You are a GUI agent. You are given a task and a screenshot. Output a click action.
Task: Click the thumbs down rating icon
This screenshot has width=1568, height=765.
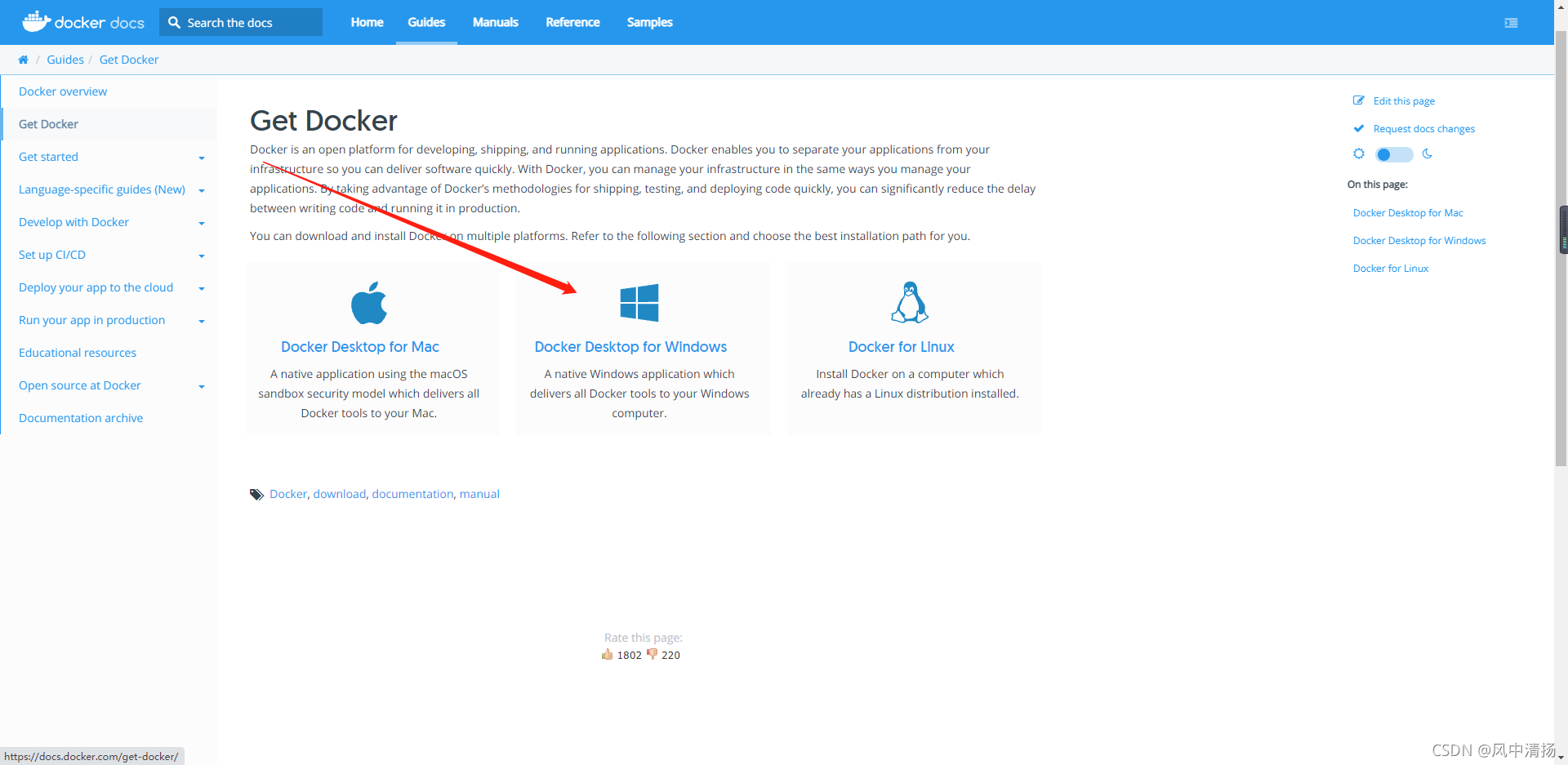[652, 654]
